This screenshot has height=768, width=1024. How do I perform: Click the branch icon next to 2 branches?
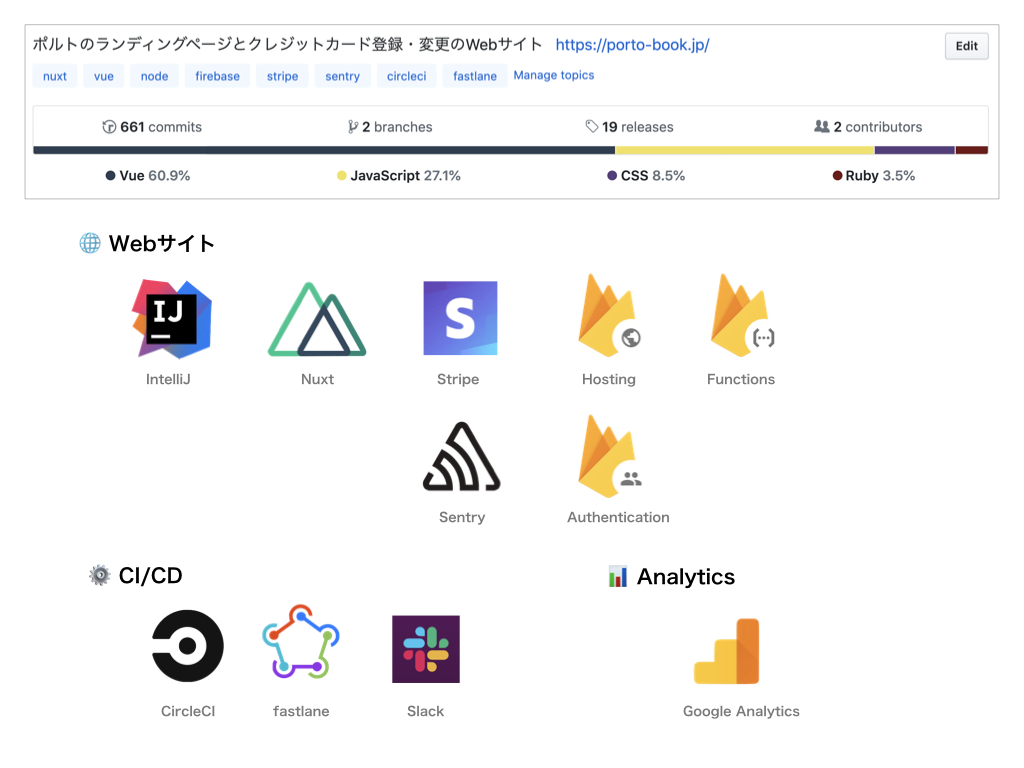[x=353, y=127]
